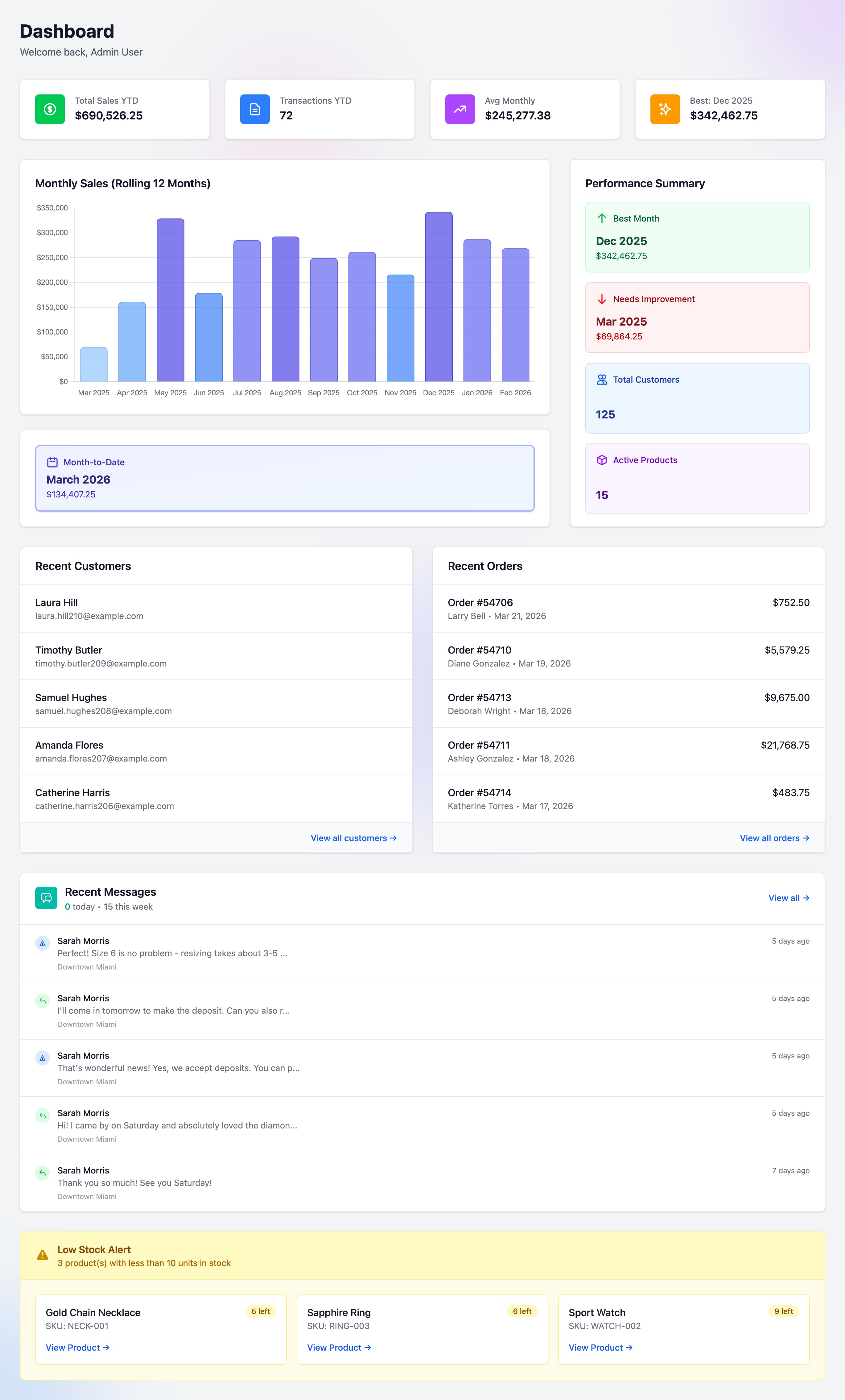845x1400 pixels.
Task: View Product for Sapphire Ring
Action: point(339,1347)
